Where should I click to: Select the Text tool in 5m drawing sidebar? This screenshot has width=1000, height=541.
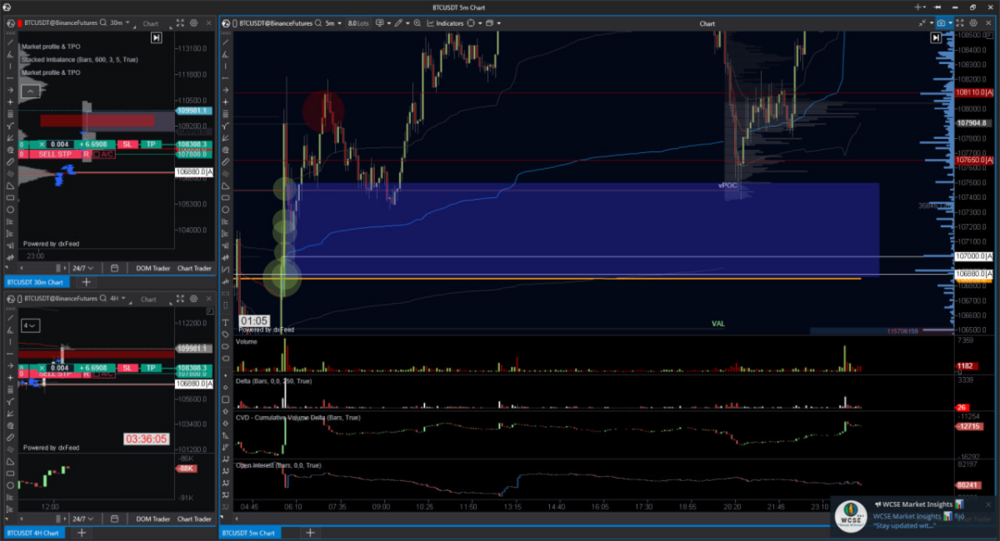pos(226,323)
